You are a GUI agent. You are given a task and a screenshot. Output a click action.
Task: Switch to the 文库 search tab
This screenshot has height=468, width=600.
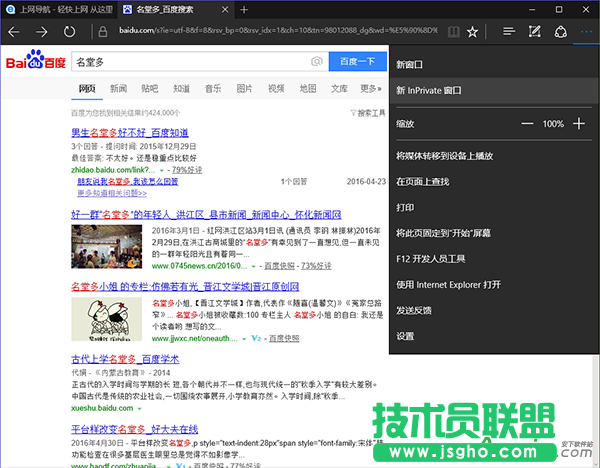339,89
